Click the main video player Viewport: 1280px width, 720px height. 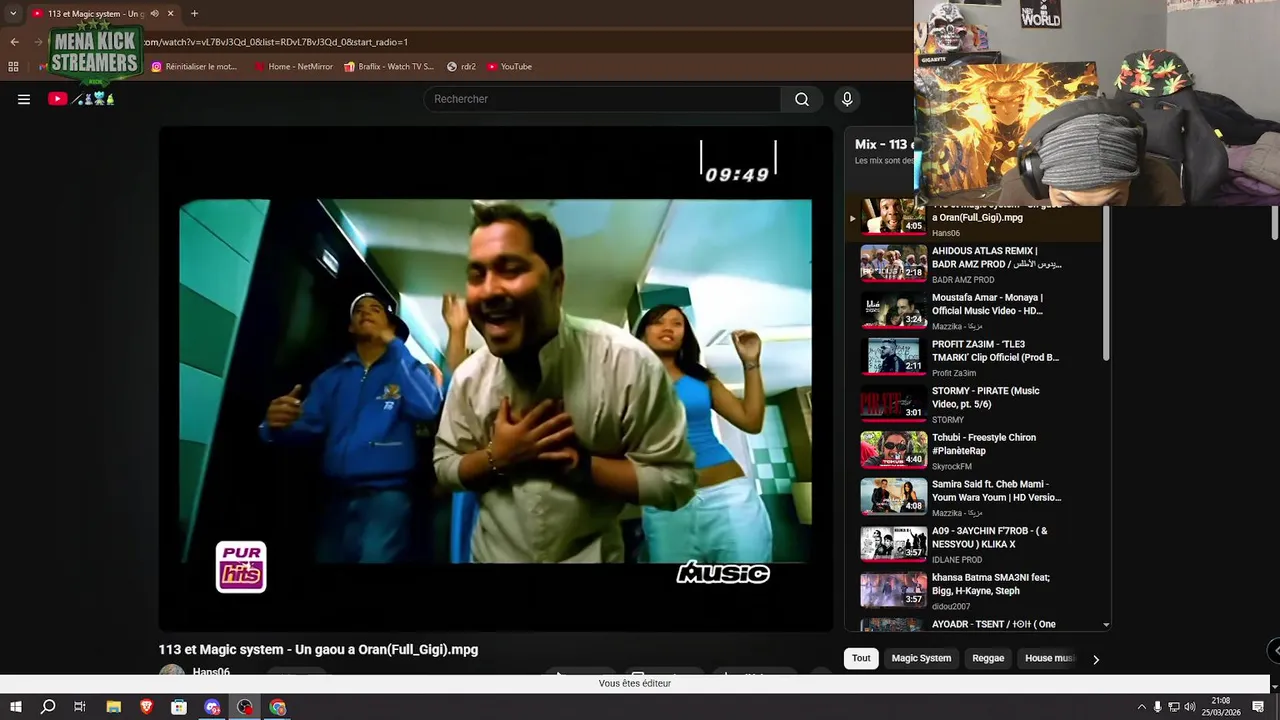(495, 380)
